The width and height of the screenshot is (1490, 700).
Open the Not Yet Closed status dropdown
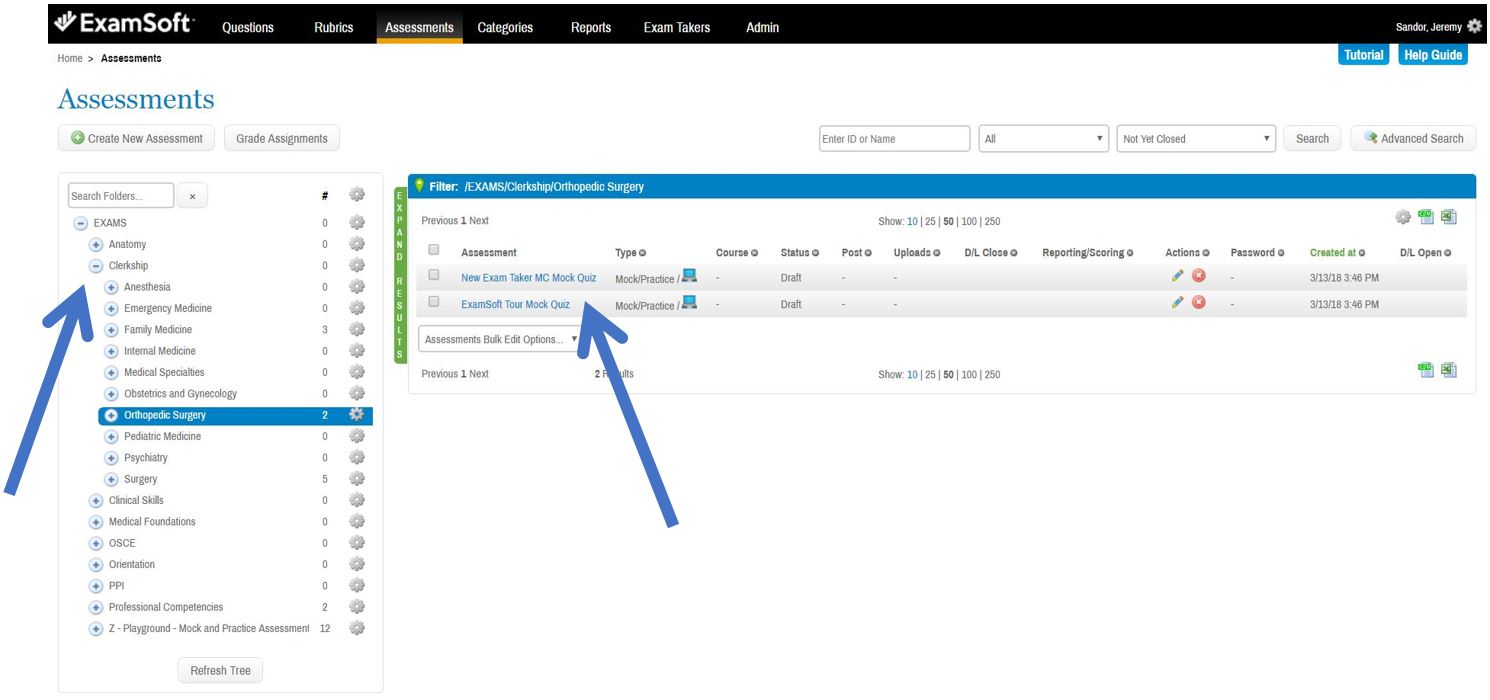pos(1196,139)
